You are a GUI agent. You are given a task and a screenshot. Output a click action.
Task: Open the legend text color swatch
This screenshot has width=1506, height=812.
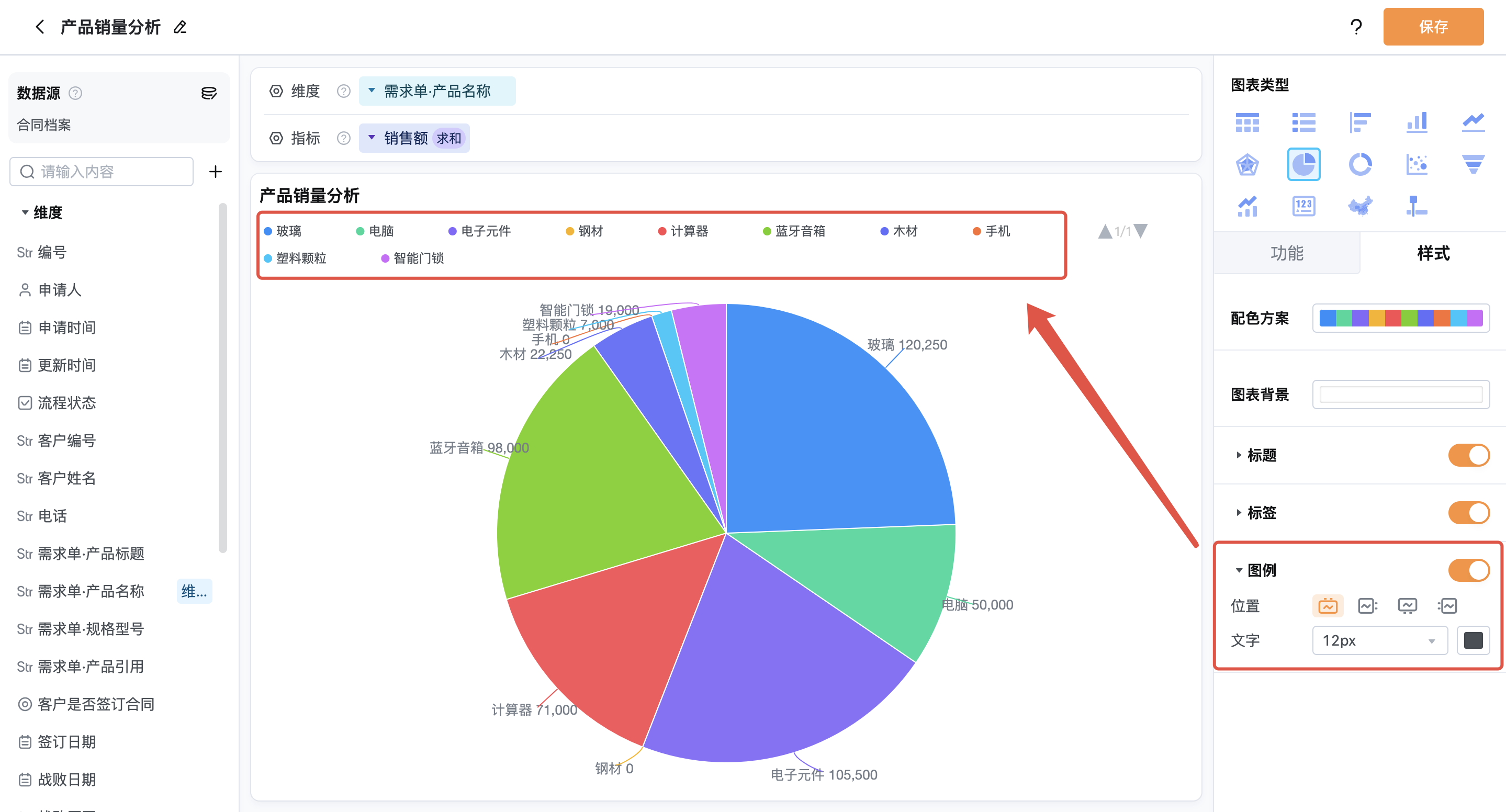(x=1473, y=641)
